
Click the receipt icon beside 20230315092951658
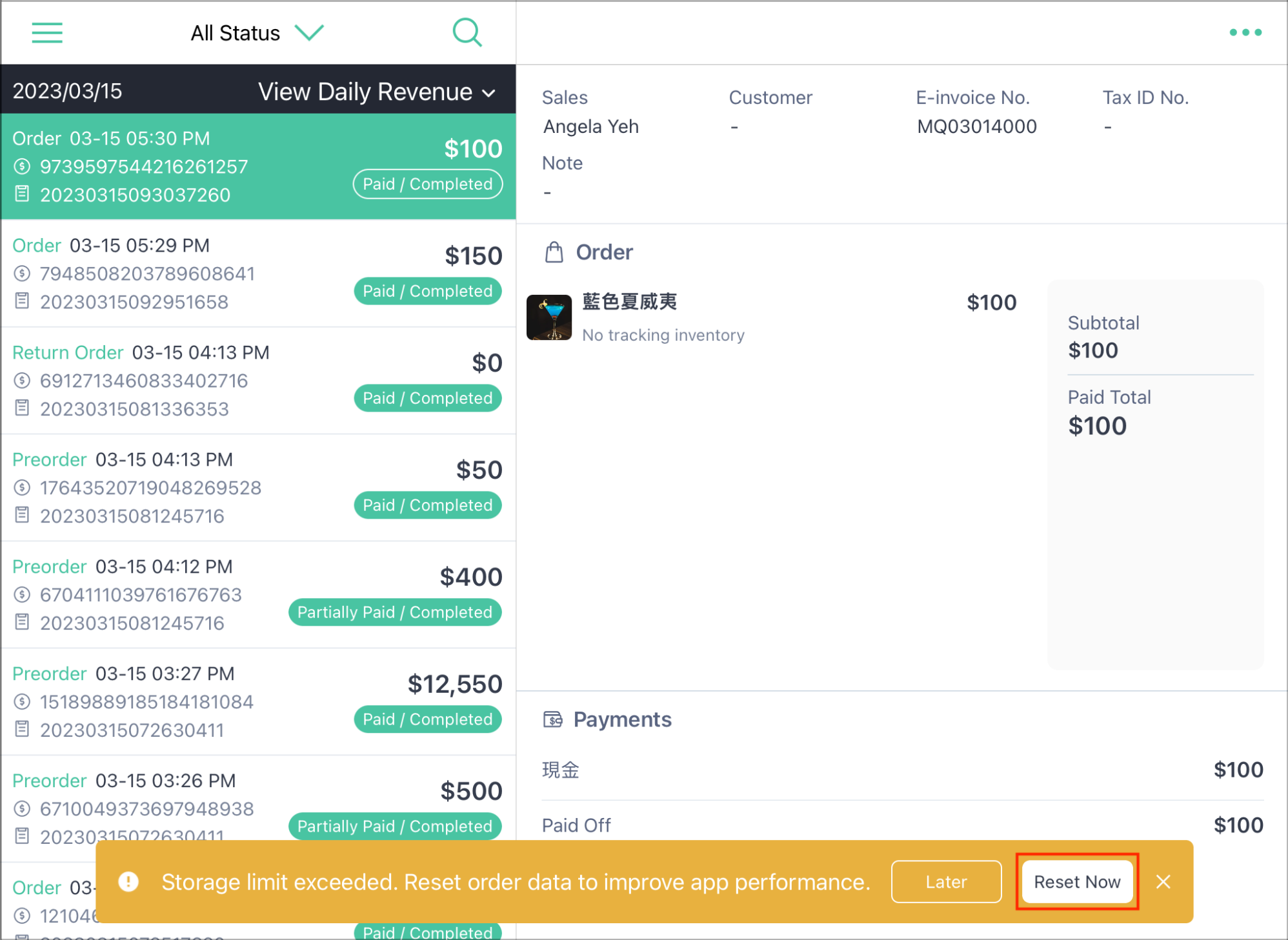coord(22,301)
